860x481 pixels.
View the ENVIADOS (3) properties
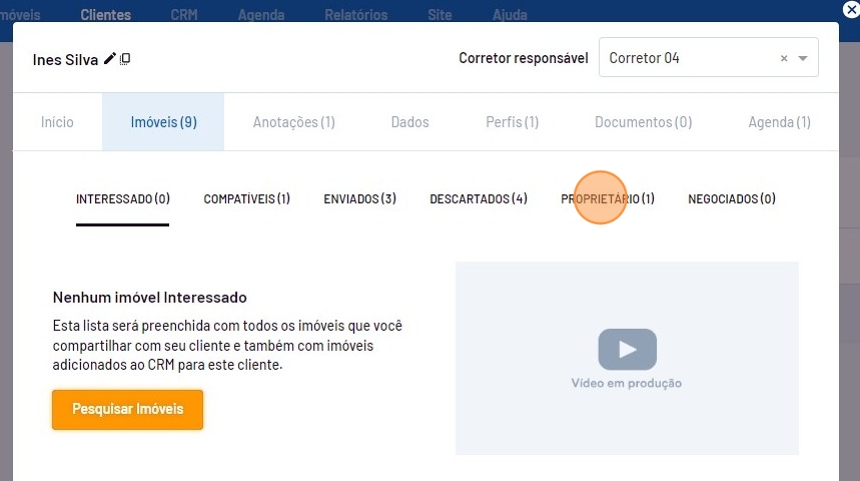360,199
